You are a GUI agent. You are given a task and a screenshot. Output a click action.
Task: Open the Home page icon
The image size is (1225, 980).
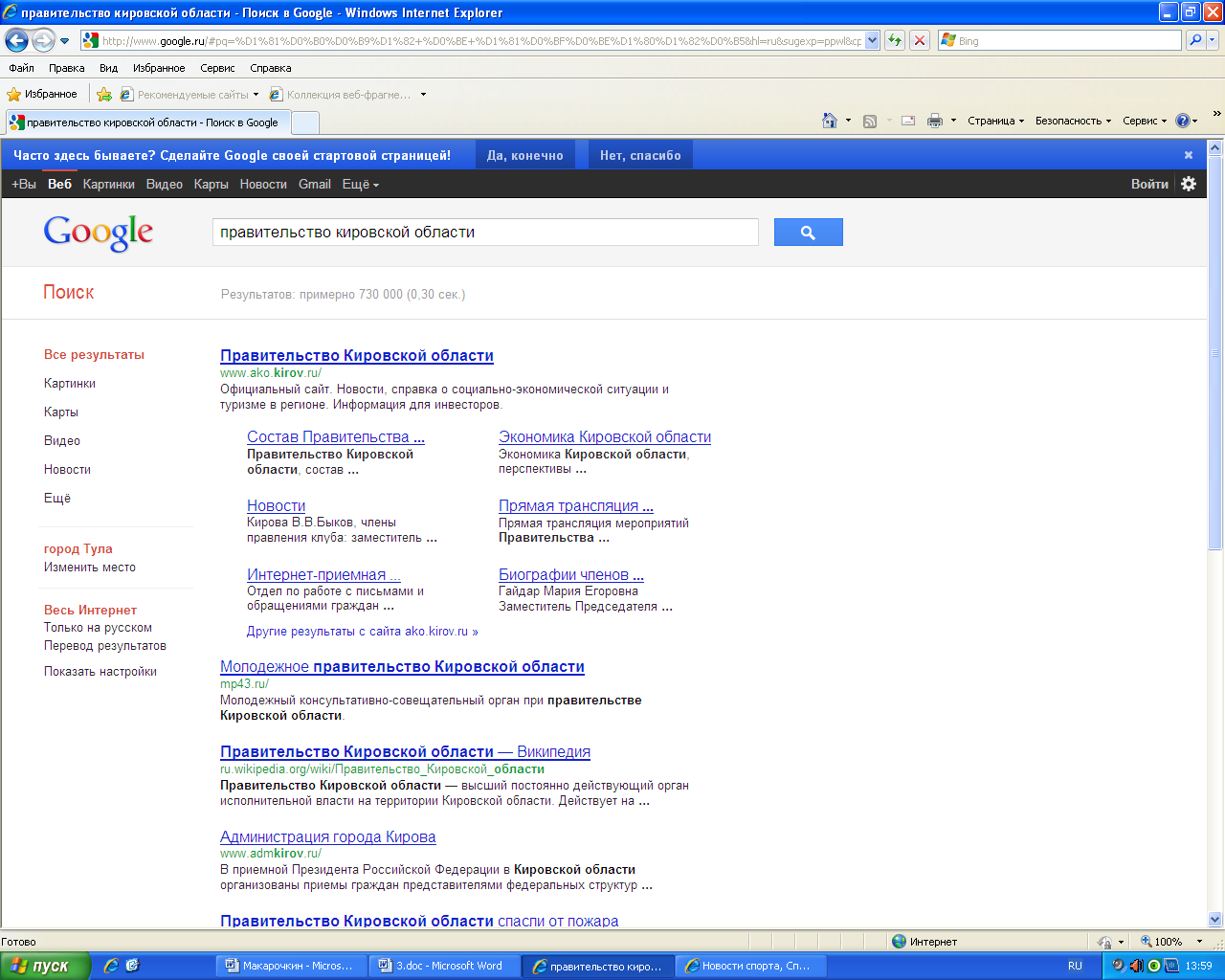[x=830, y=121]
